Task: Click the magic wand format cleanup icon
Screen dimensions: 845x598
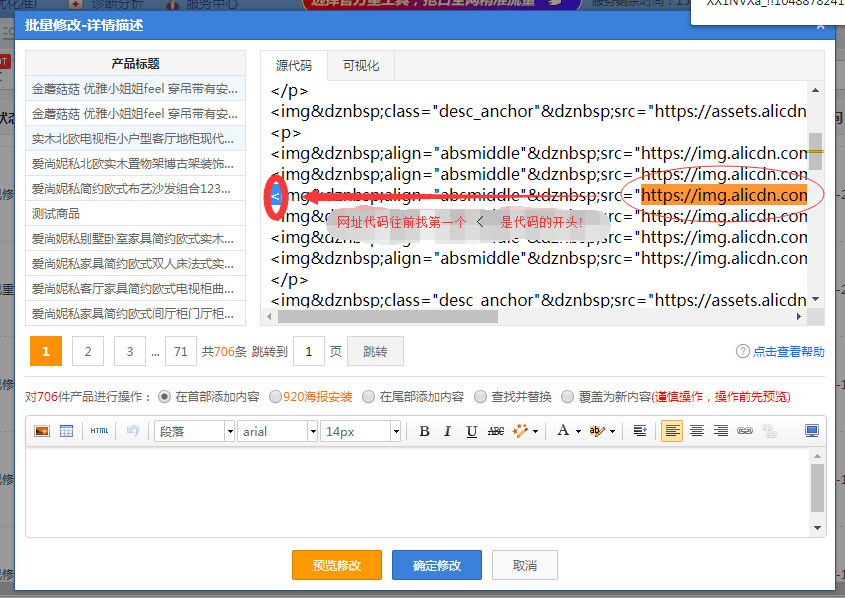Action: coord(520,431)
